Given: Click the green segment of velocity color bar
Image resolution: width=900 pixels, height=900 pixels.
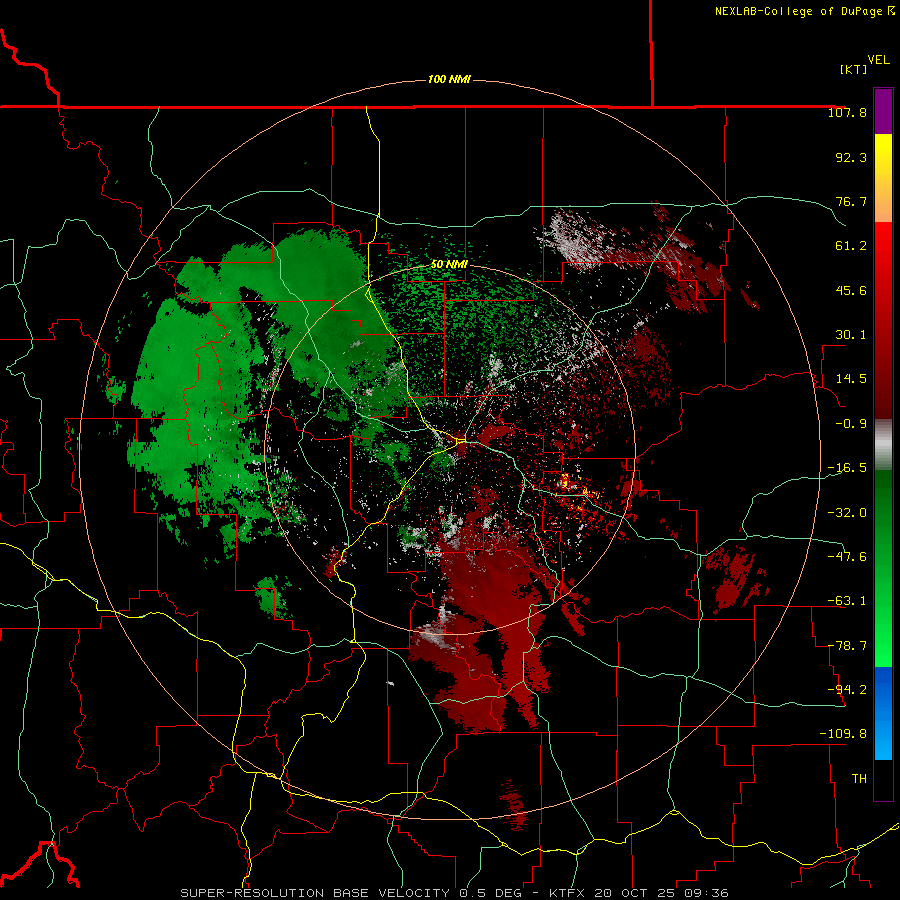Looking at the screenshot, I should pos(883,568).
